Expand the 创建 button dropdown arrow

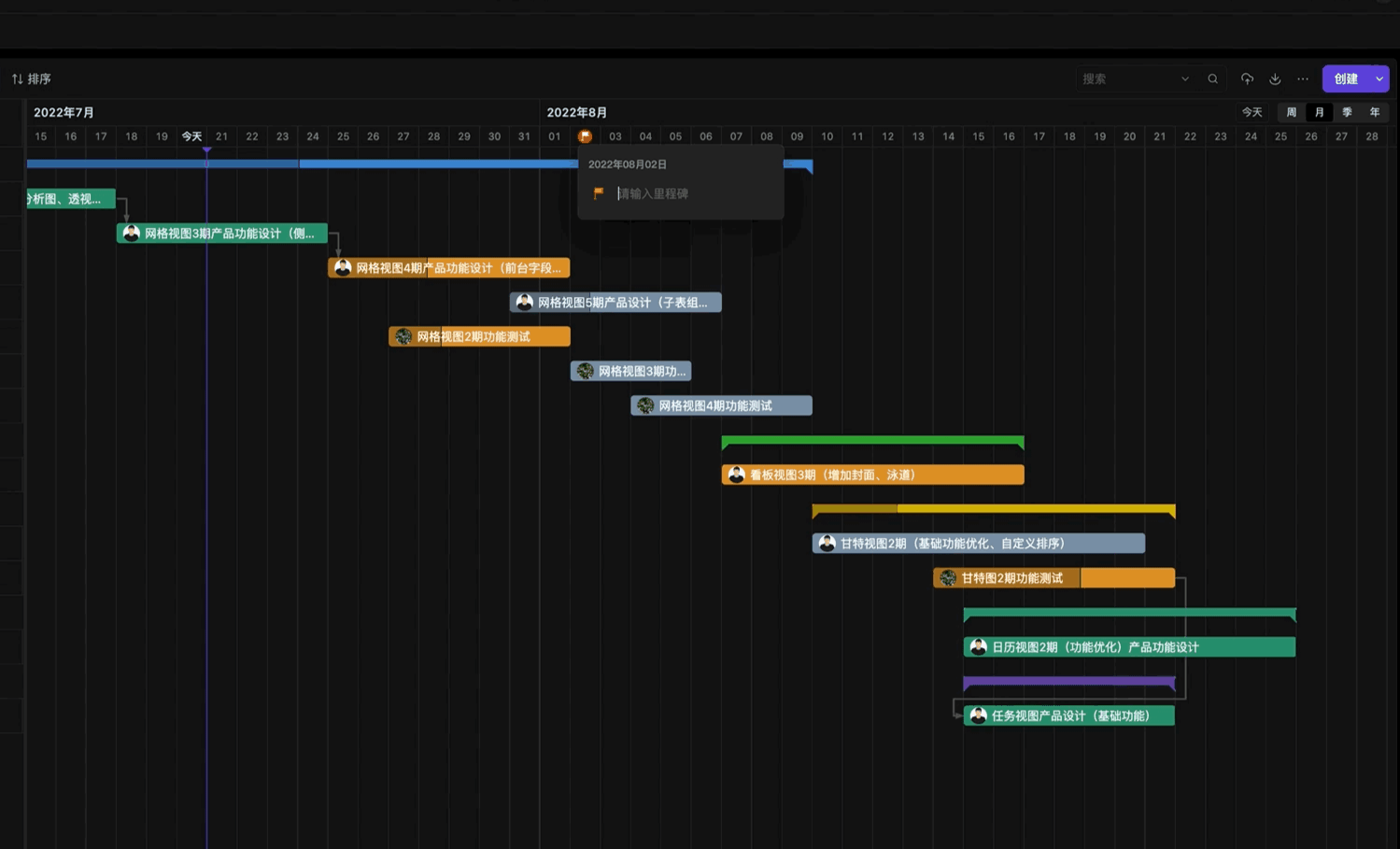pos(1379,79)
